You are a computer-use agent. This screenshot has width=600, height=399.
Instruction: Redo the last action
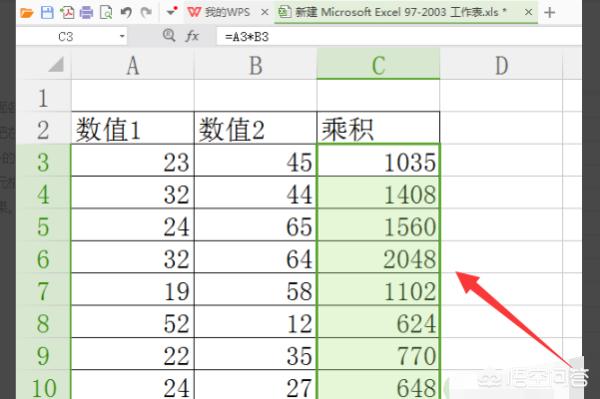(x=146, y=13)
